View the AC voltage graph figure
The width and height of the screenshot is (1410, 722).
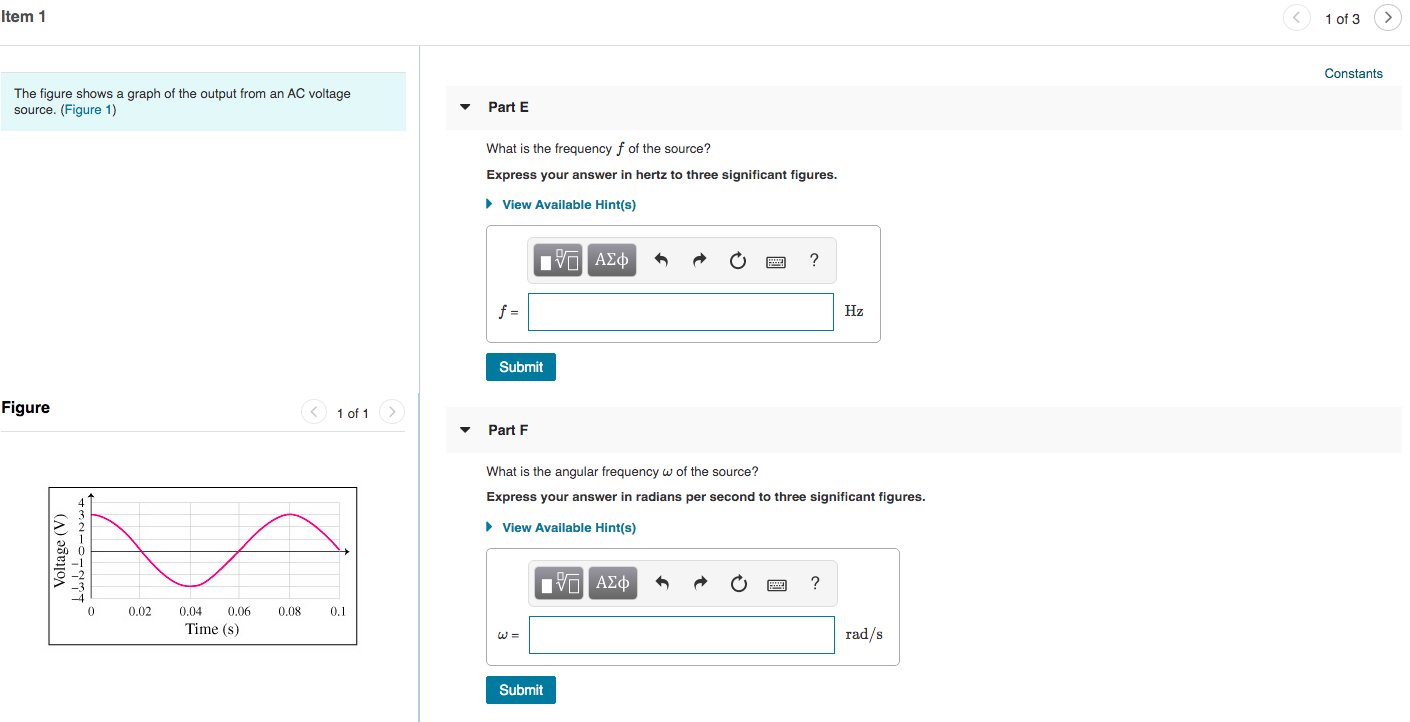(203, 566)
